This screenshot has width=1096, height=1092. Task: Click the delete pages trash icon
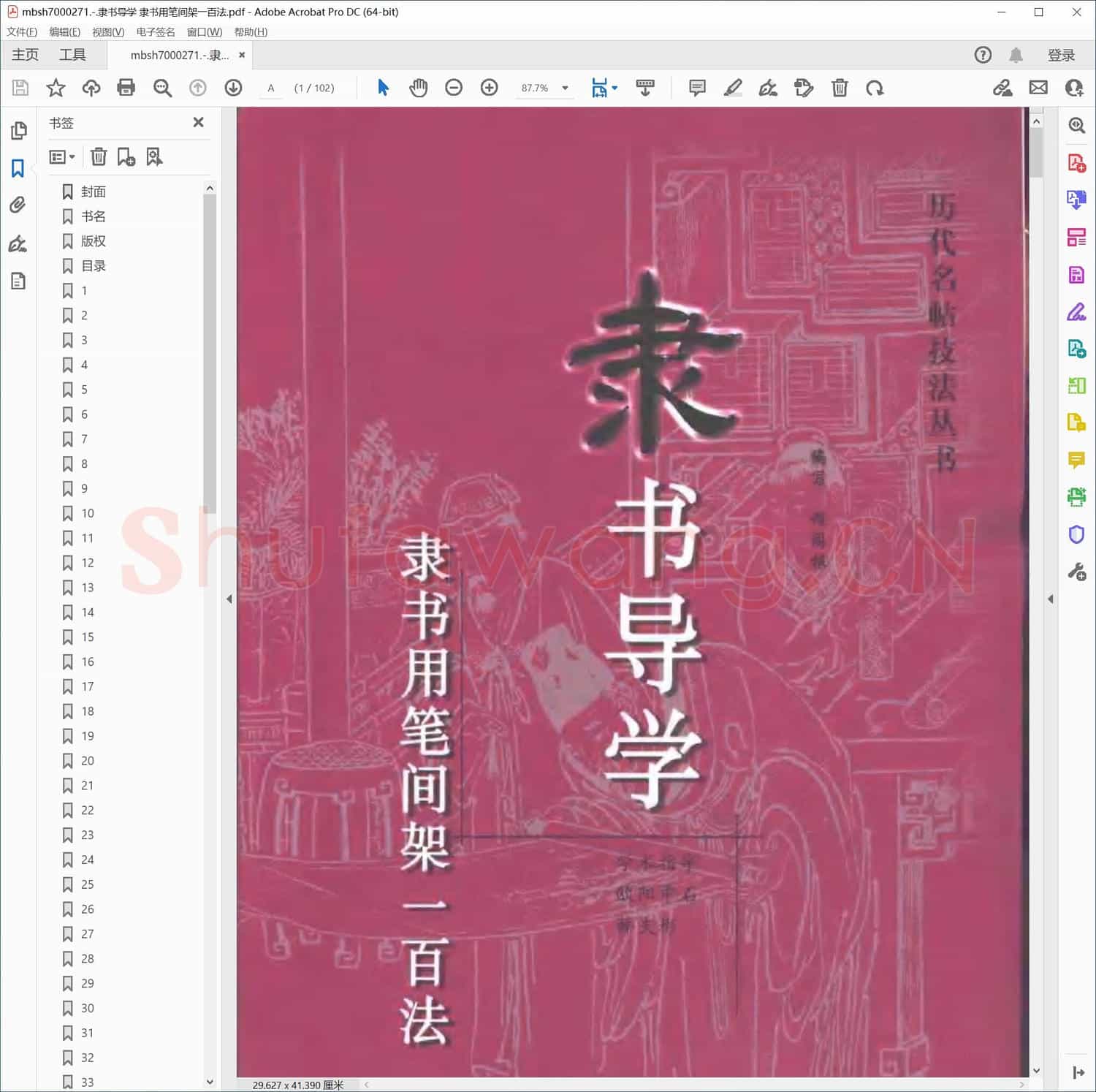840,88
